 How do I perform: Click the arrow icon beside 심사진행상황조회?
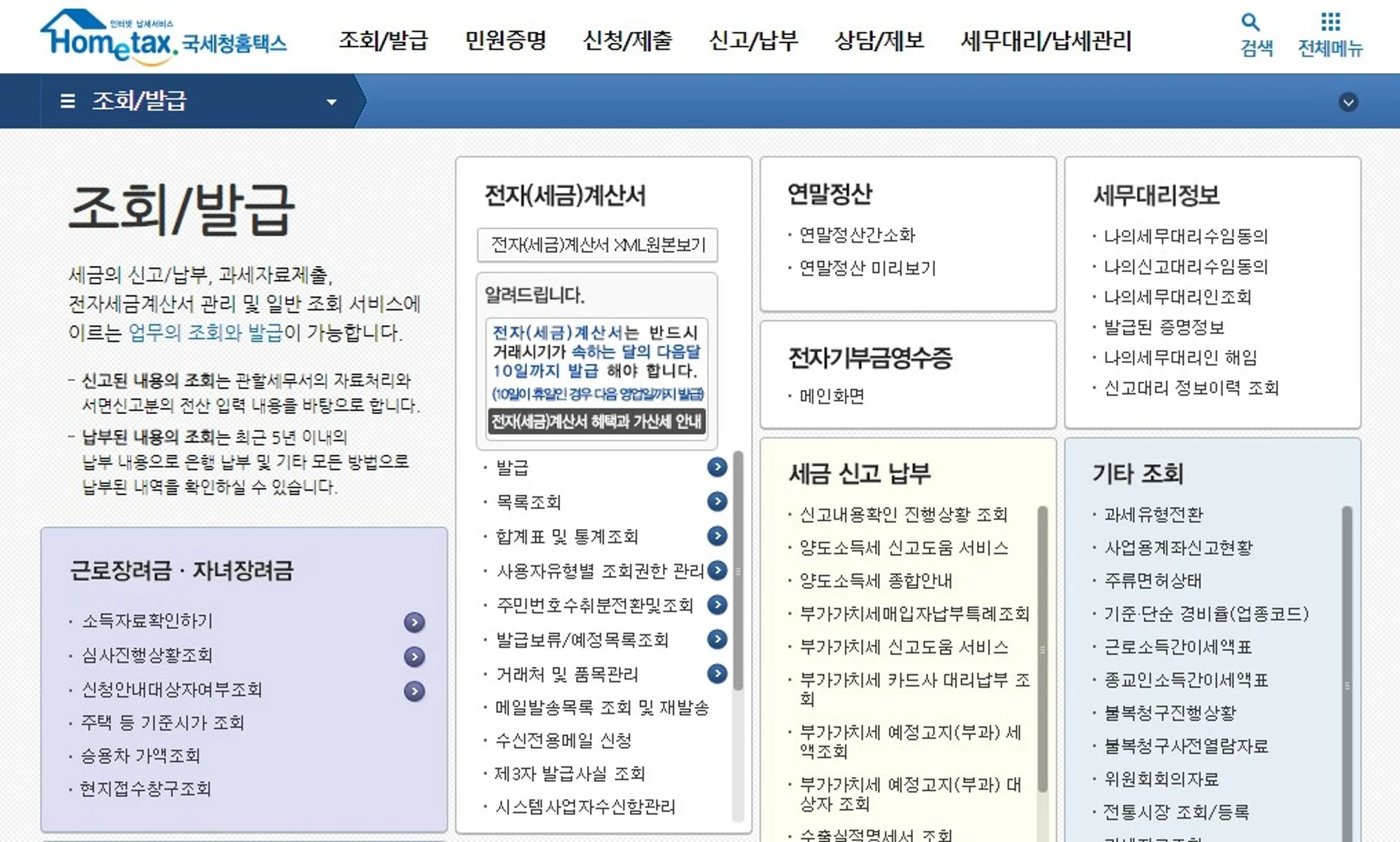[413, 657]
